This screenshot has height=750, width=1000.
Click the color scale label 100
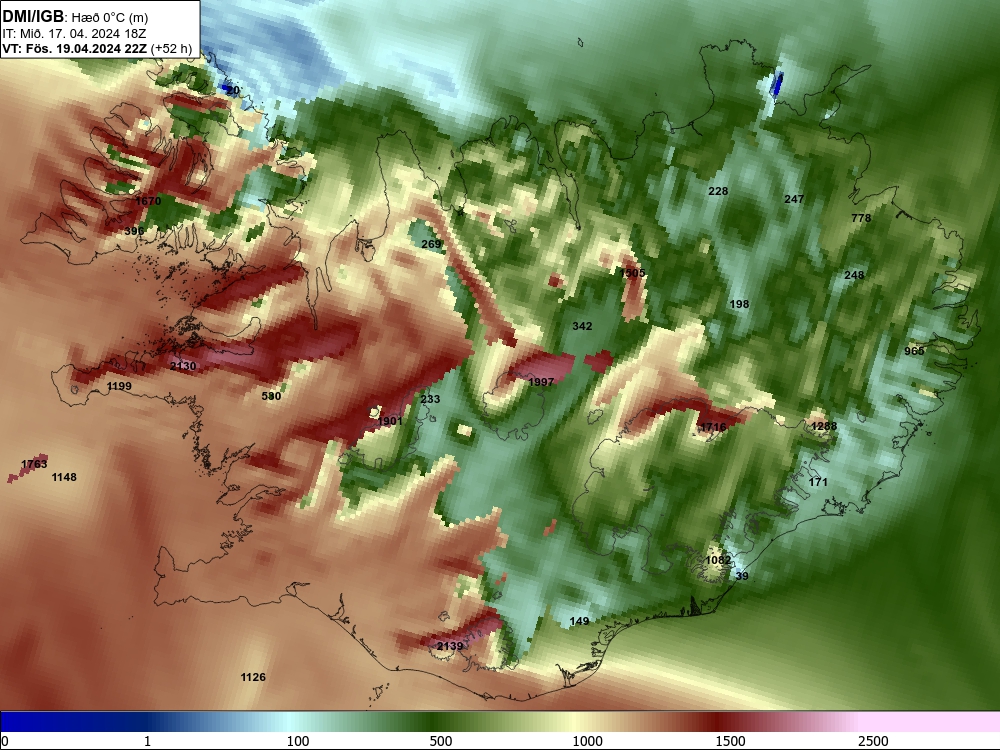pyautogui.click(x=298, y=741)
